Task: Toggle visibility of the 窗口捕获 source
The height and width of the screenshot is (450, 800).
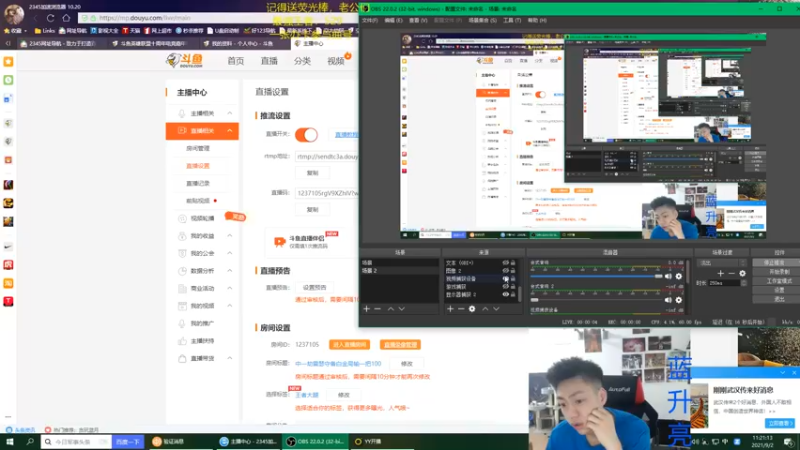Action: [x=505, y=286]
